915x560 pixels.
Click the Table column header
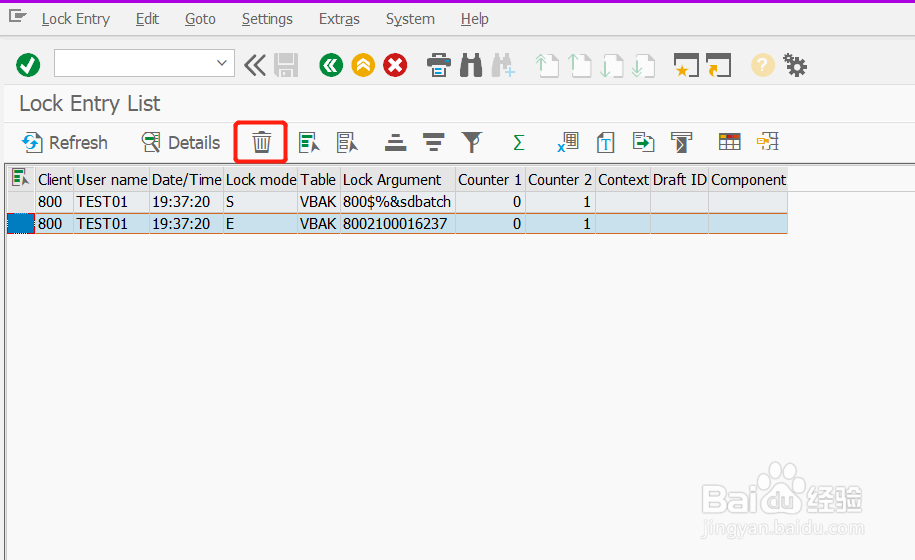coord(319,180)
